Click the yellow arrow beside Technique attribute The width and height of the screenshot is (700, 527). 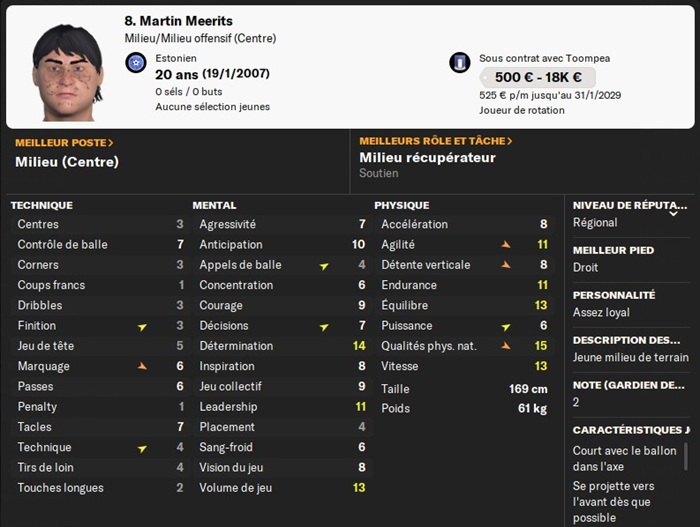click(x=142, y=447)
